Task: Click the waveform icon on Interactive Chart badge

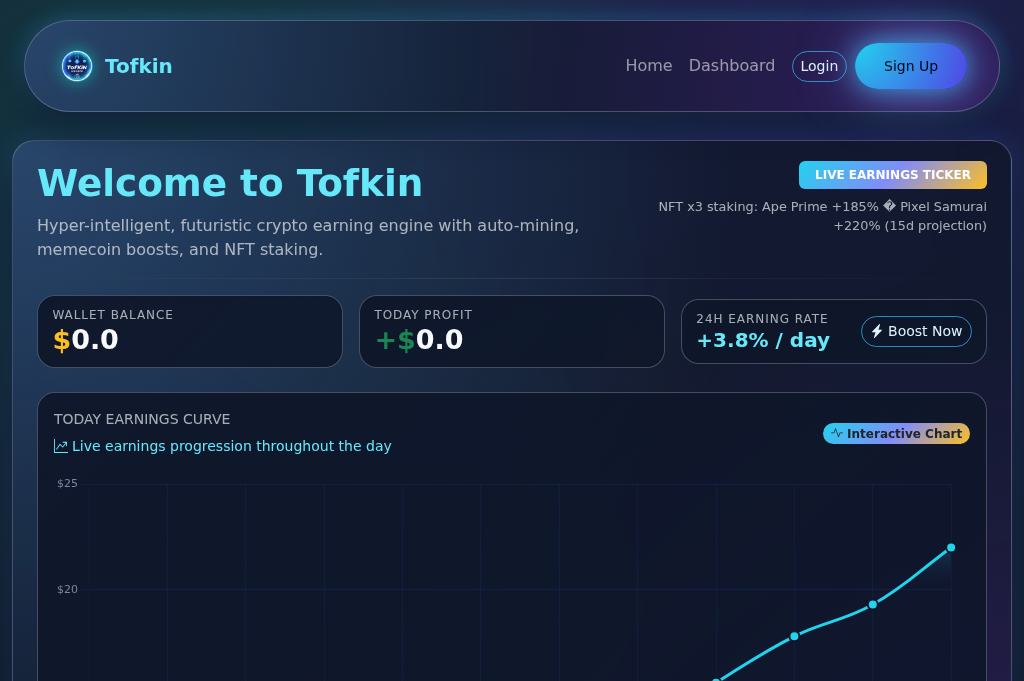Action: [x=838, y=433]
